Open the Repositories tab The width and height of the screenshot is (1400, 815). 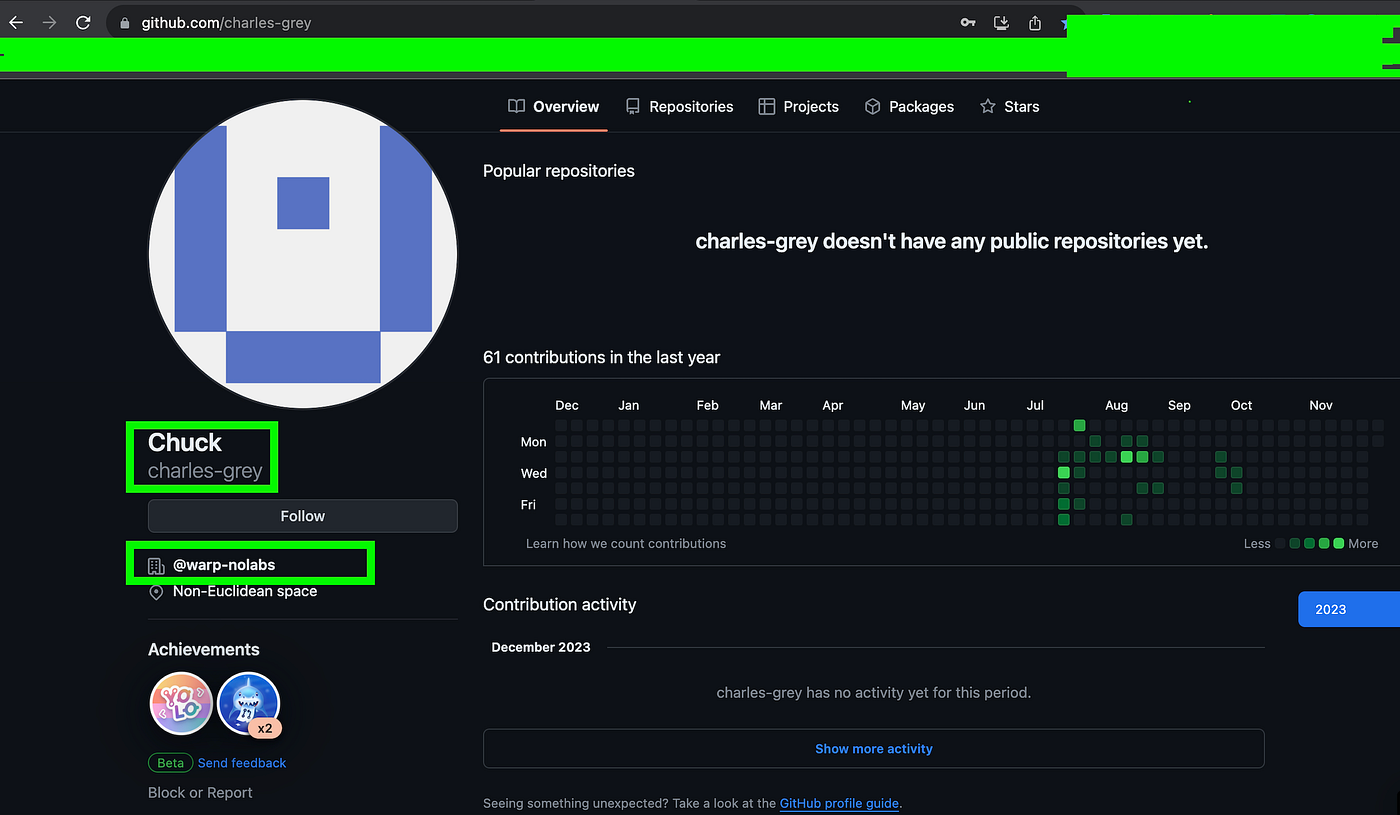[x=679, y=106]
